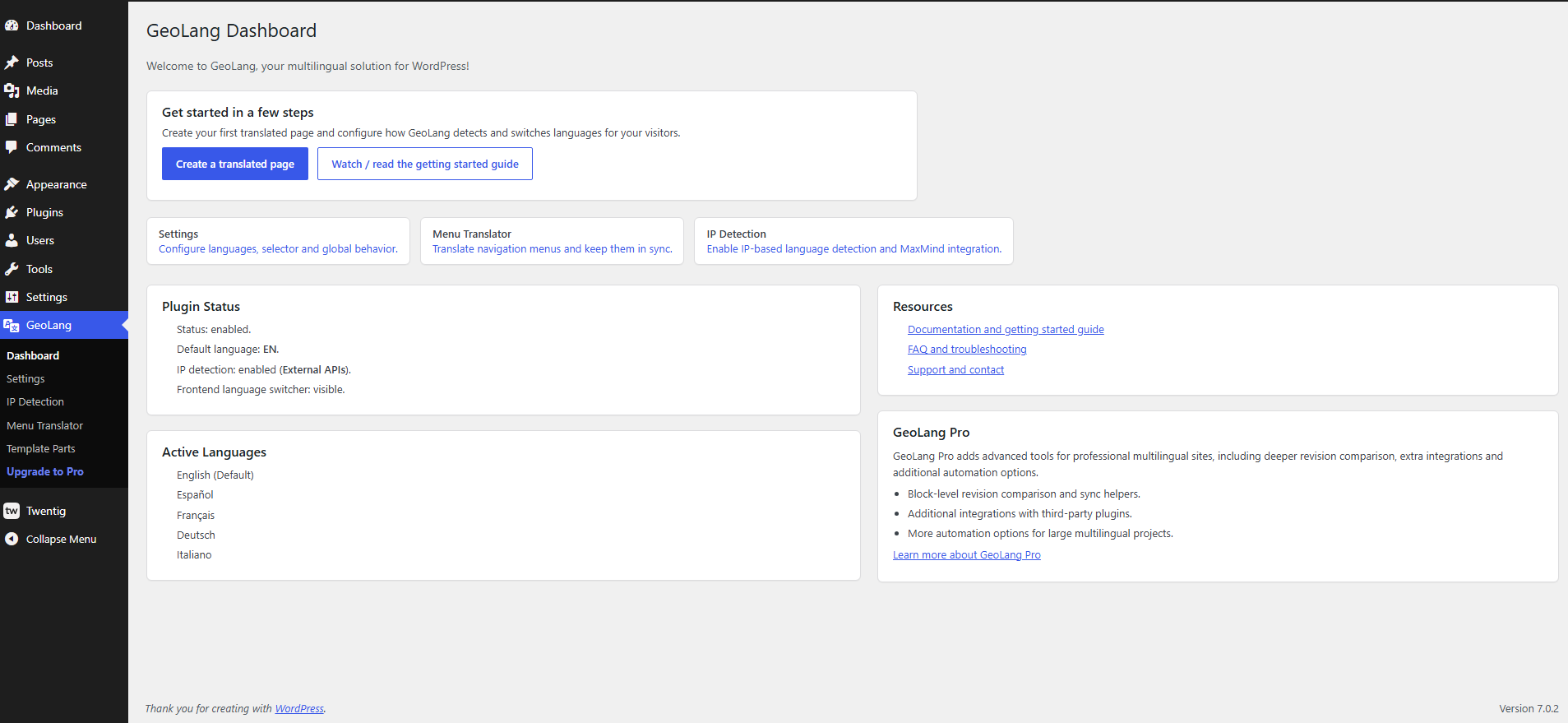
Task: Open Template Parts submenu item
Action: coord(41,448)
